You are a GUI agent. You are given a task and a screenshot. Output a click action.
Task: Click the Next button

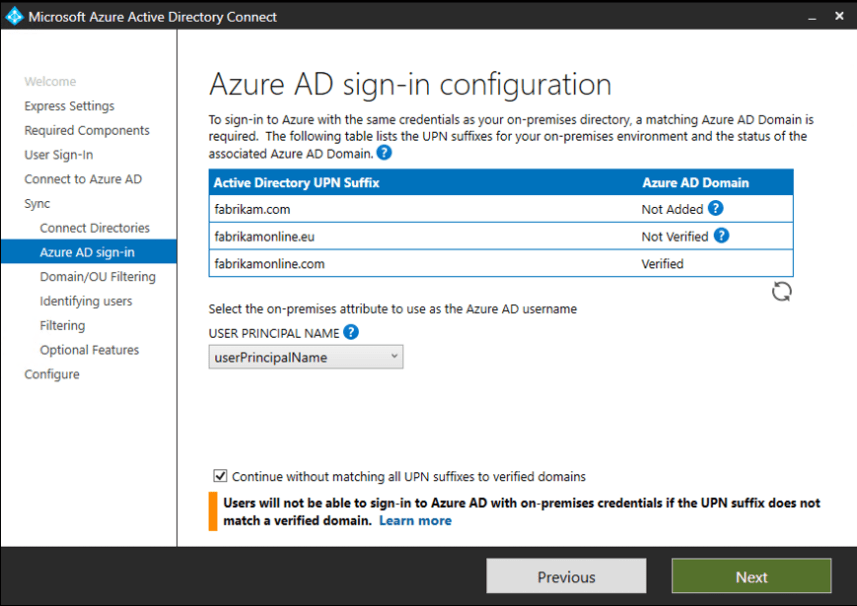pos(751,577)
